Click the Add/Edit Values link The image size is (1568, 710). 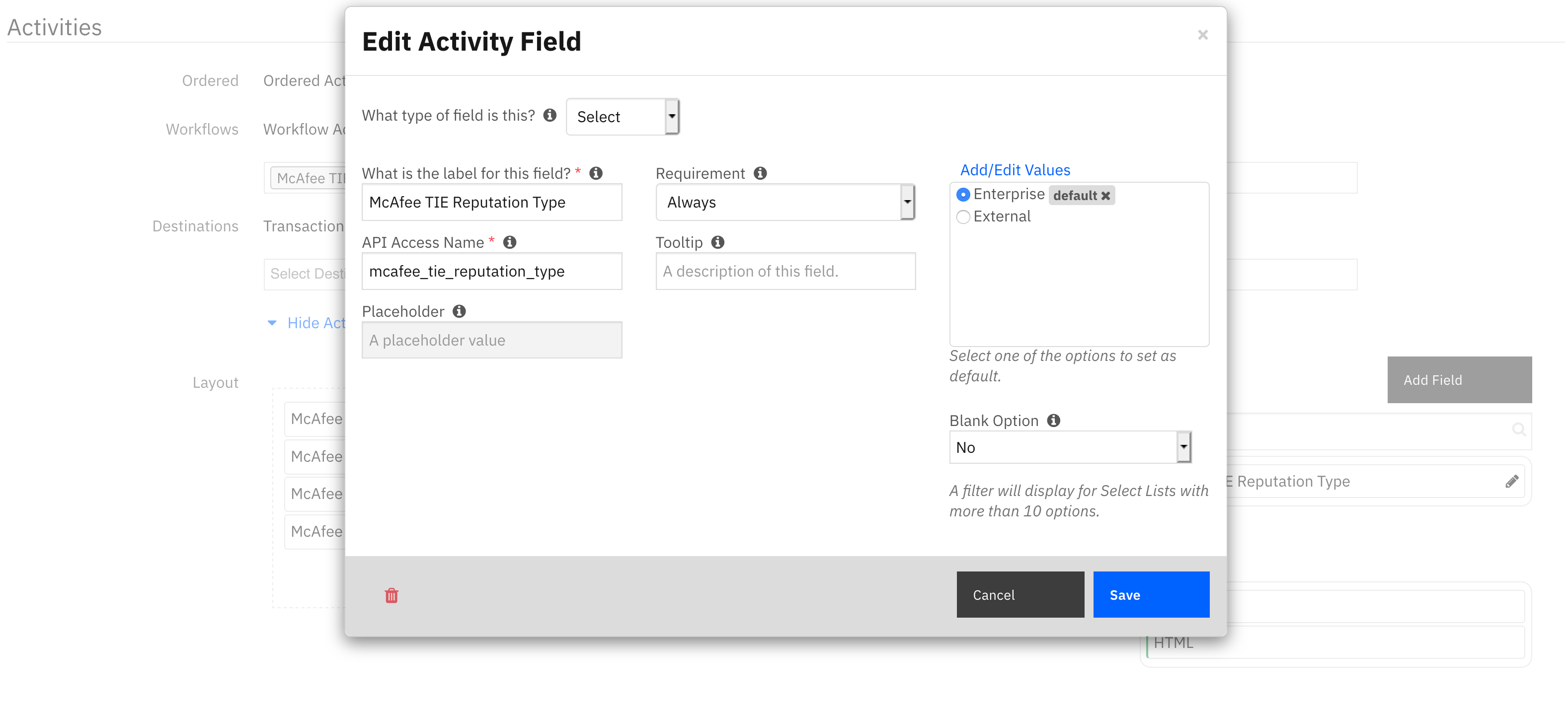pos(1014,169)
